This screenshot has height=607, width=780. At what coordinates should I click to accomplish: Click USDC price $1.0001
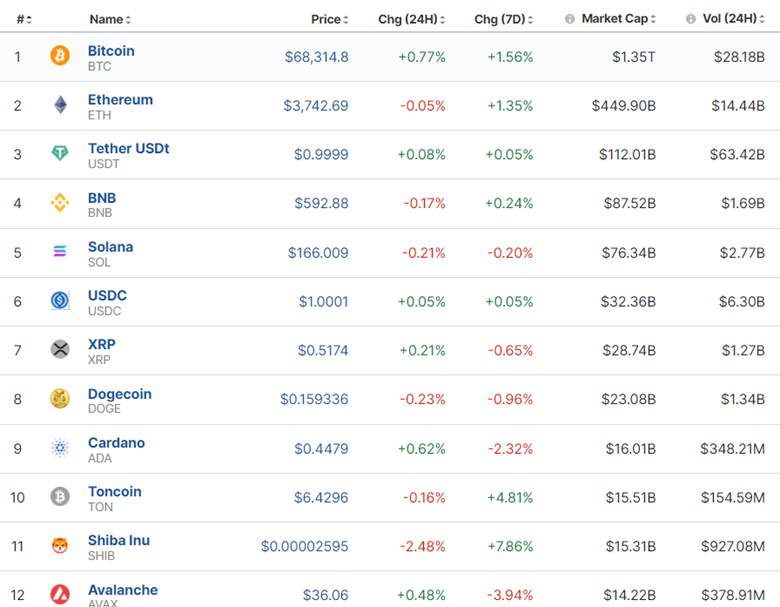coord(323,302)
